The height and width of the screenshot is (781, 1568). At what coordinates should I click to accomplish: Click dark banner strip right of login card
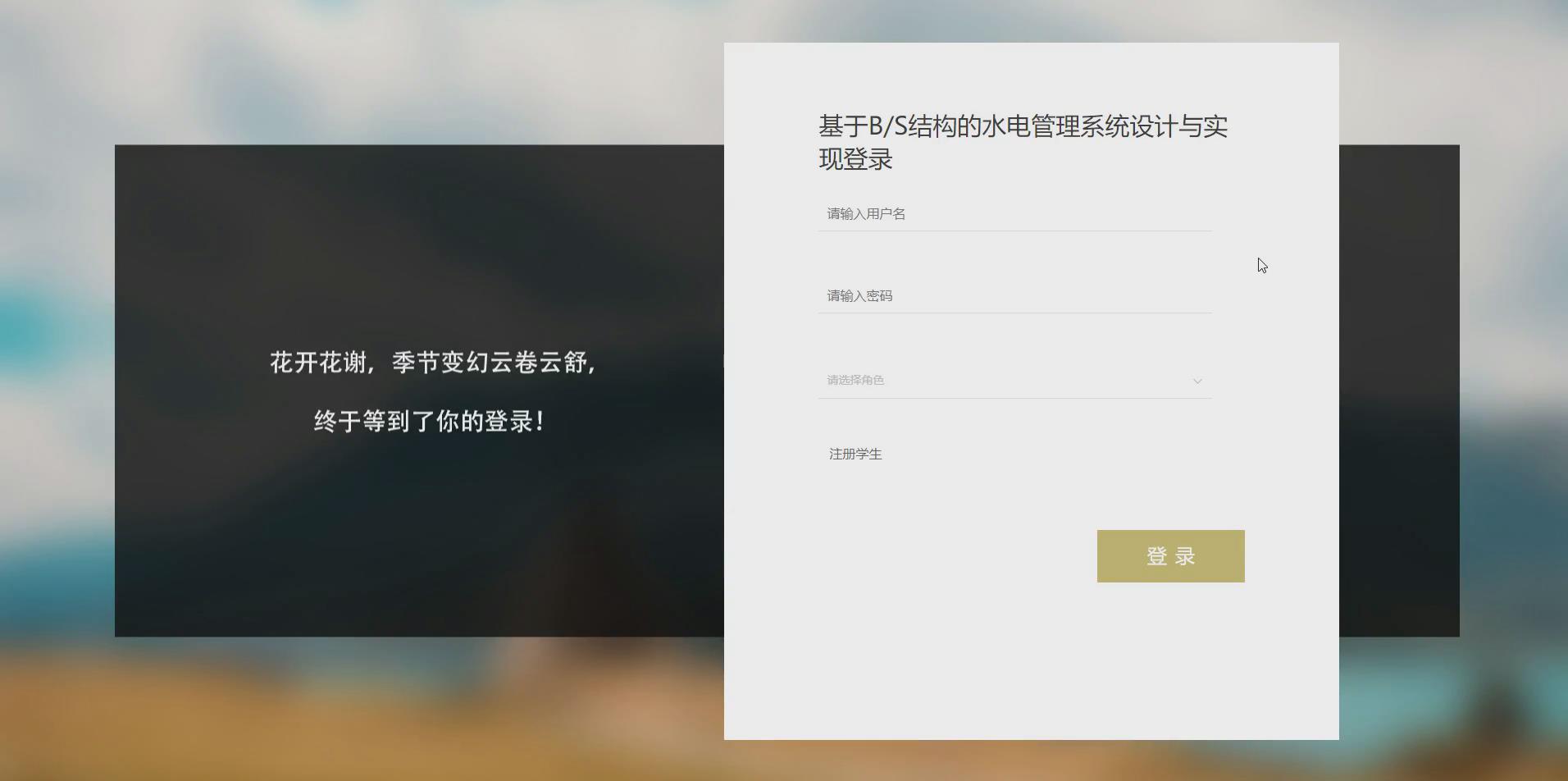[x=1399, y=390]
